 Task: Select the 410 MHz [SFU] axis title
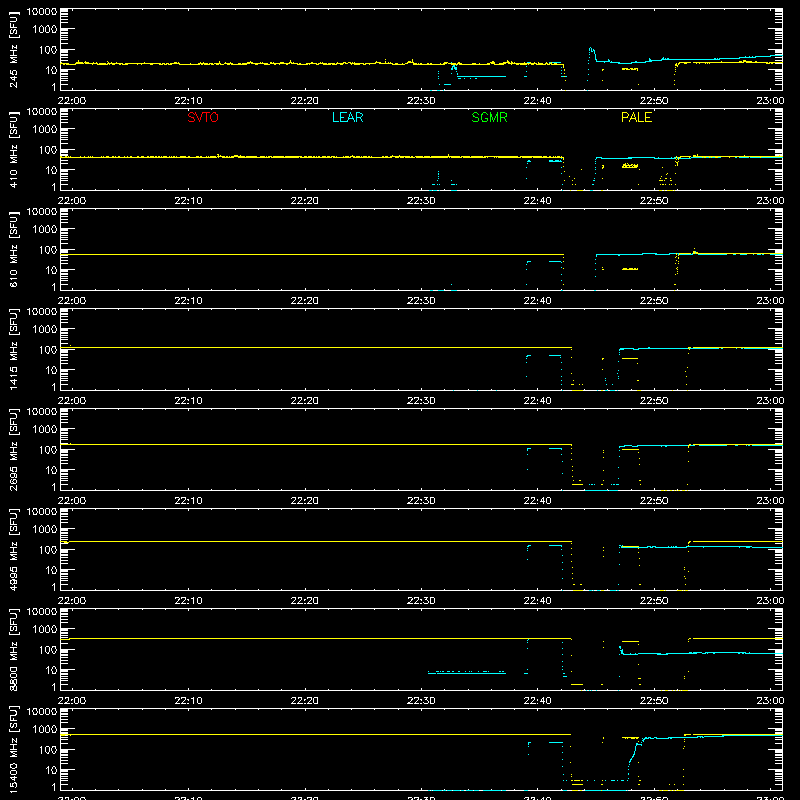(x=14, y=150)
